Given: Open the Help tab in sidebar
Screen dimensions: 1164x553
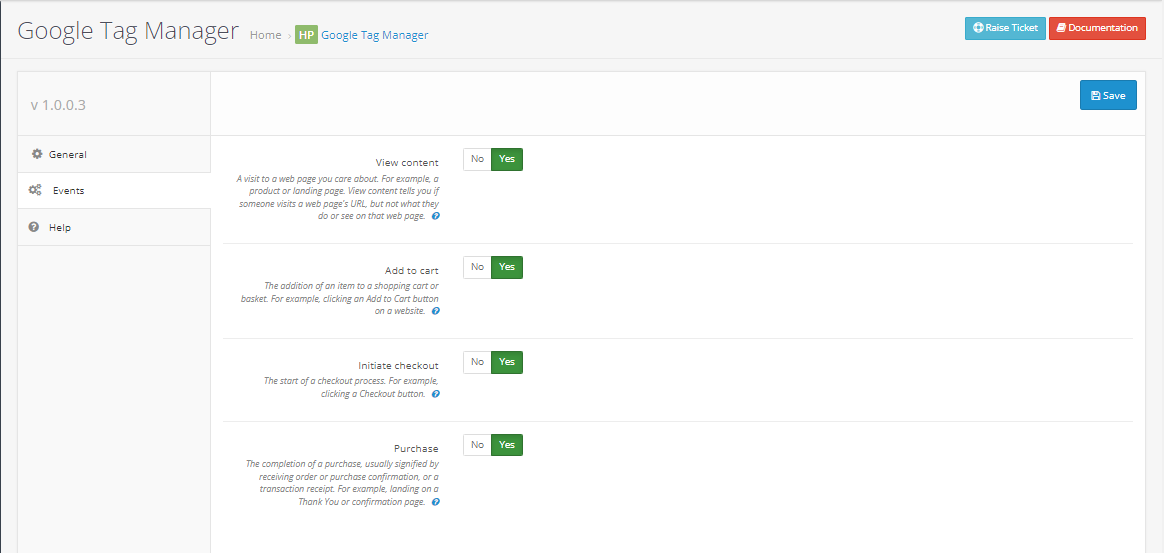Looking at the screenshot, I should click(60, 227).
